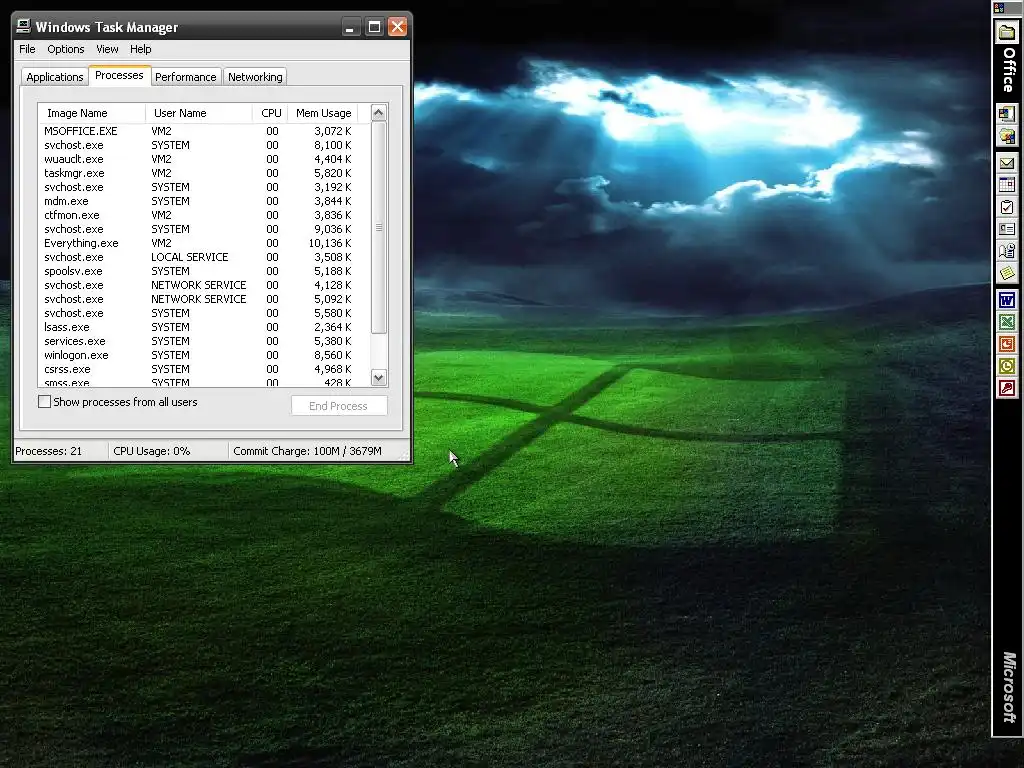Click the 10,136 K memory value
Screen dimensions: 1024x768
[x=330, y=243]
